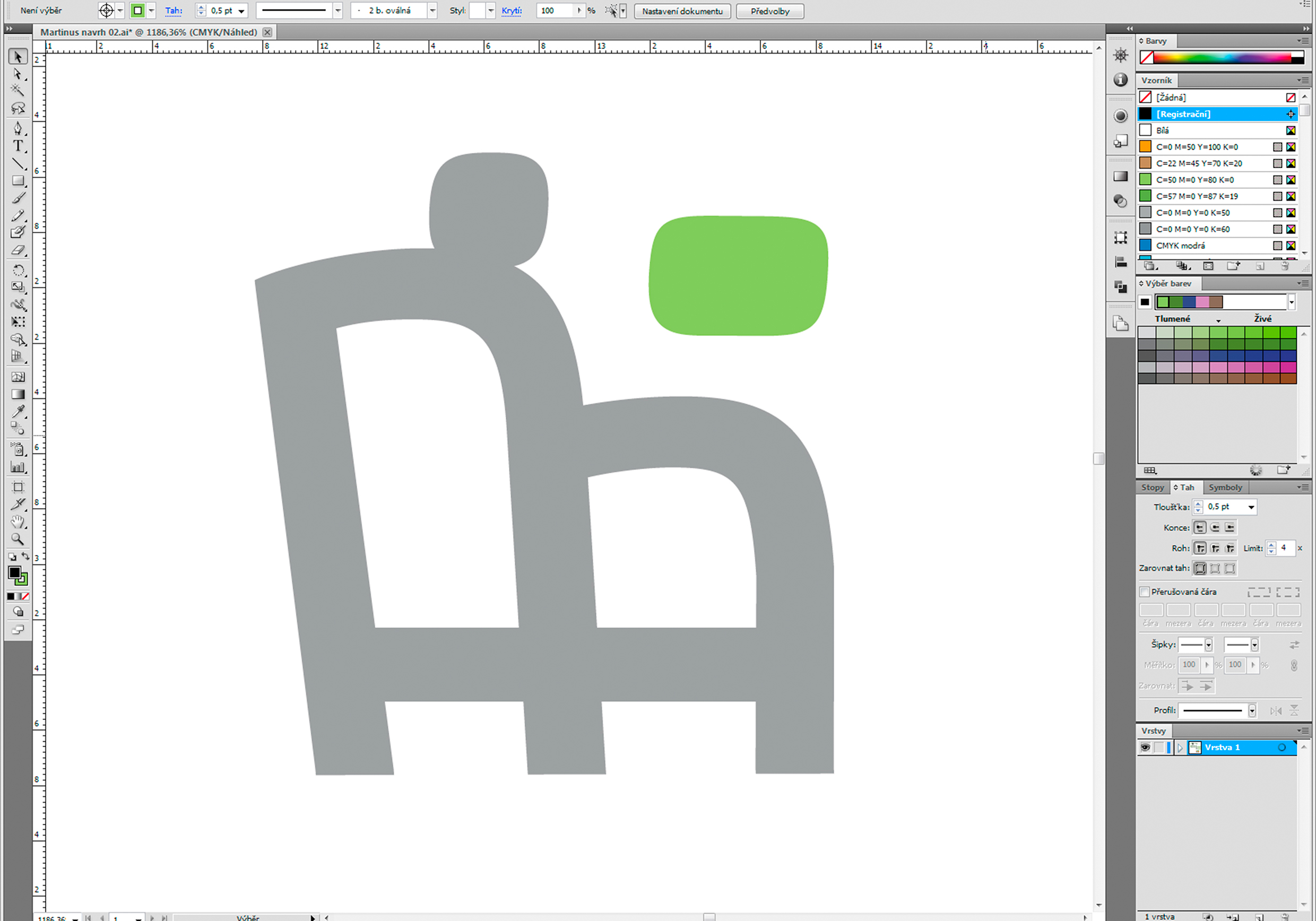Image resolution: width=1316 pixels, height=921 pixels.
Task: Select the Hand tool
Action: 18,522
